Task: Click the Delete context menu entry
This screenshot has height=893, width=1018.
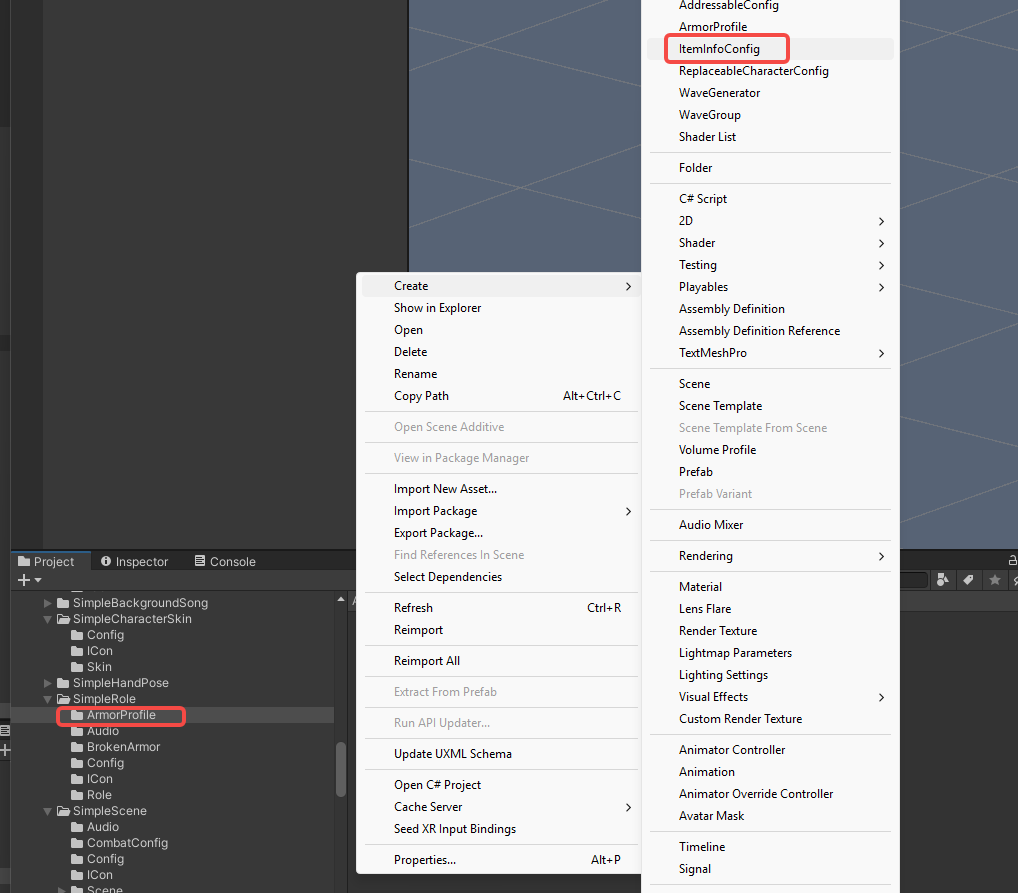Action: tap(501, 352)
